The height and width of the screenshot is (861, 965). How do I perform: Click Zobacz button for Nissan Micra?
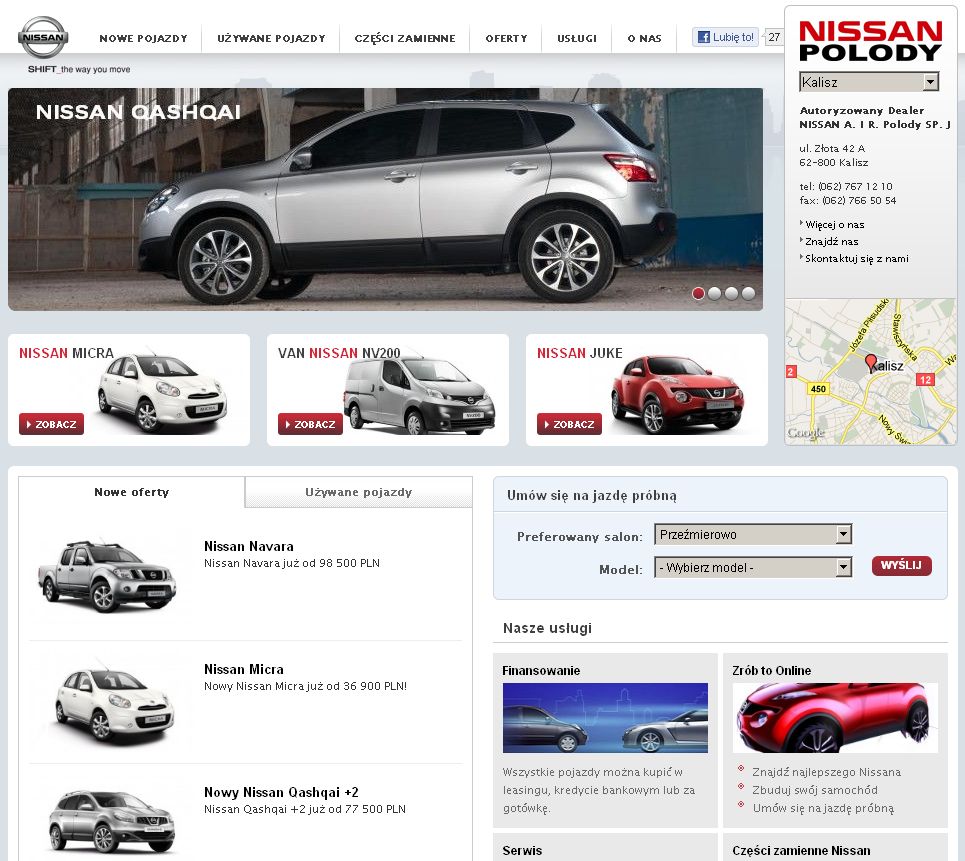(51, 424)
